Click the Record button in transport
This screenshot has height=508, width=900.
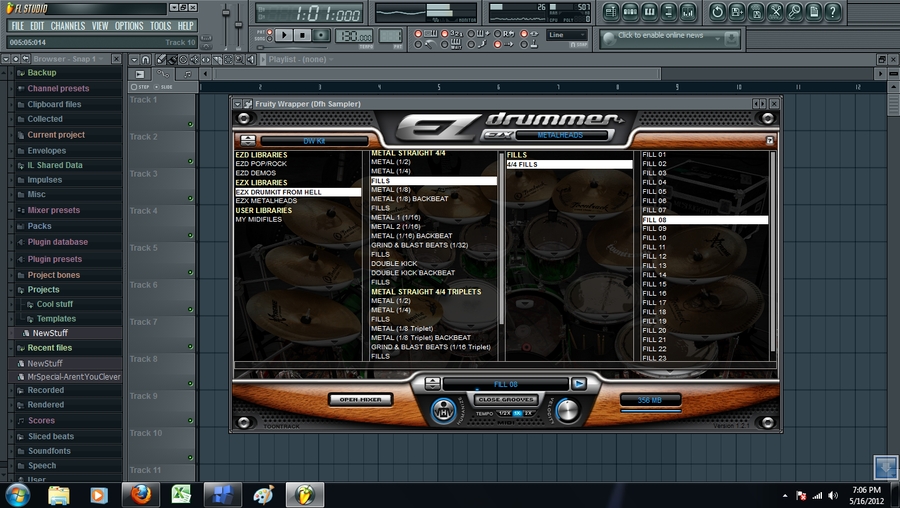point(321,35)
